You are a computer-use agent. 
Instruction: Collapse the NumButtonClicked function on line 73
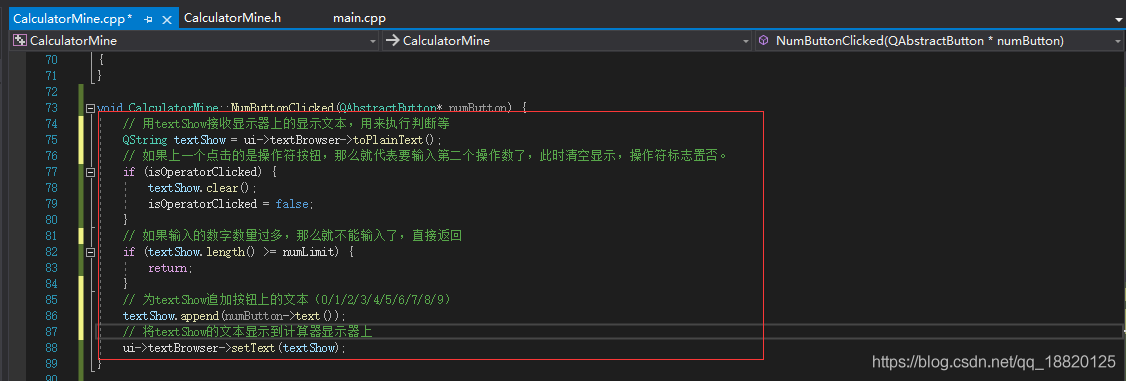click(90, 108)
